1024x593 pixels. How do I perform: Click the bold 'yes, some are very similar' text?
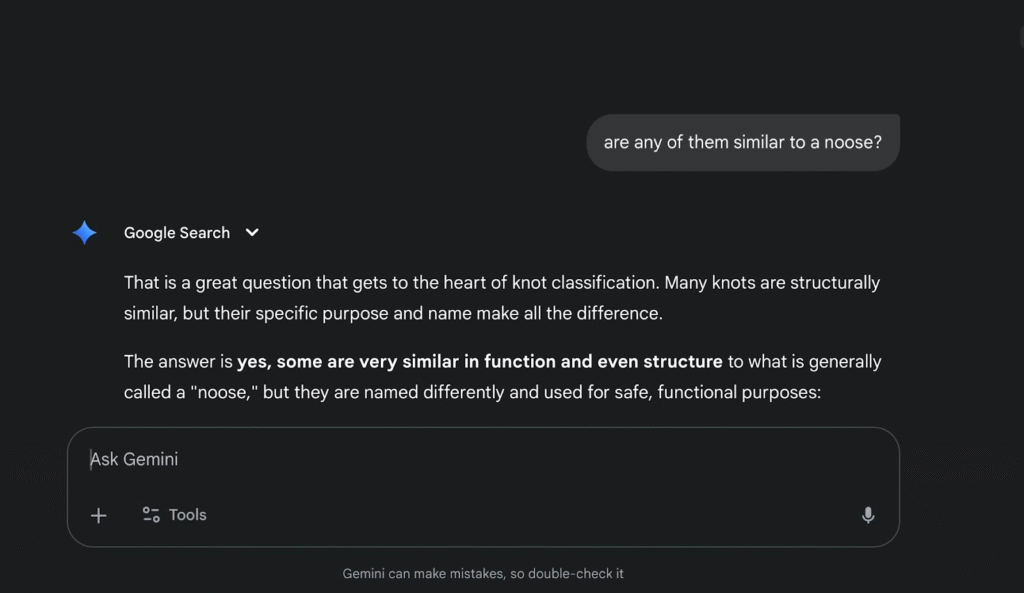tap(479, 362)
